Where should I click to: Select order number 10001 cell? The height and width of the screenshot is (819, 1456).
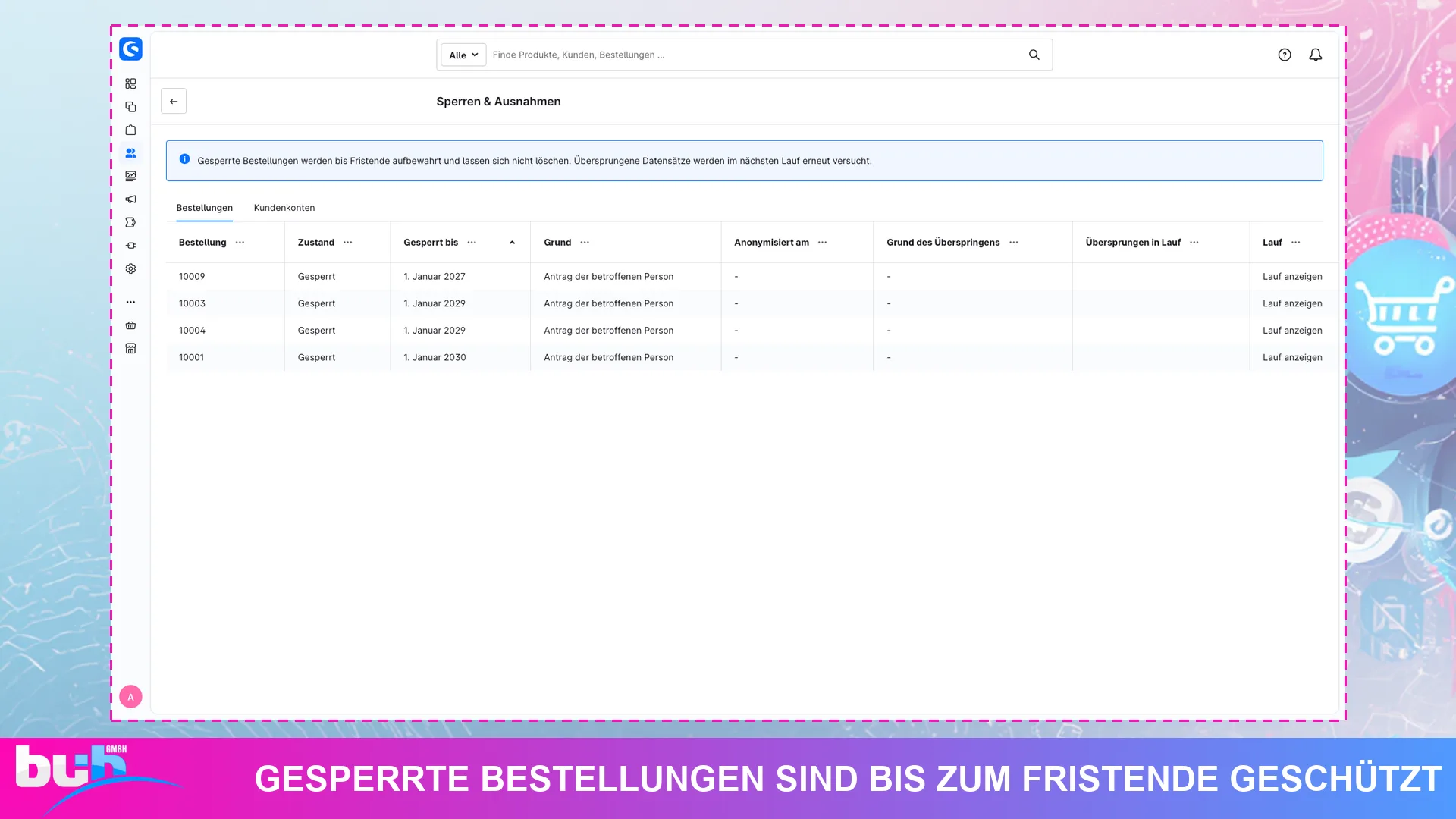tap(191, 357)
